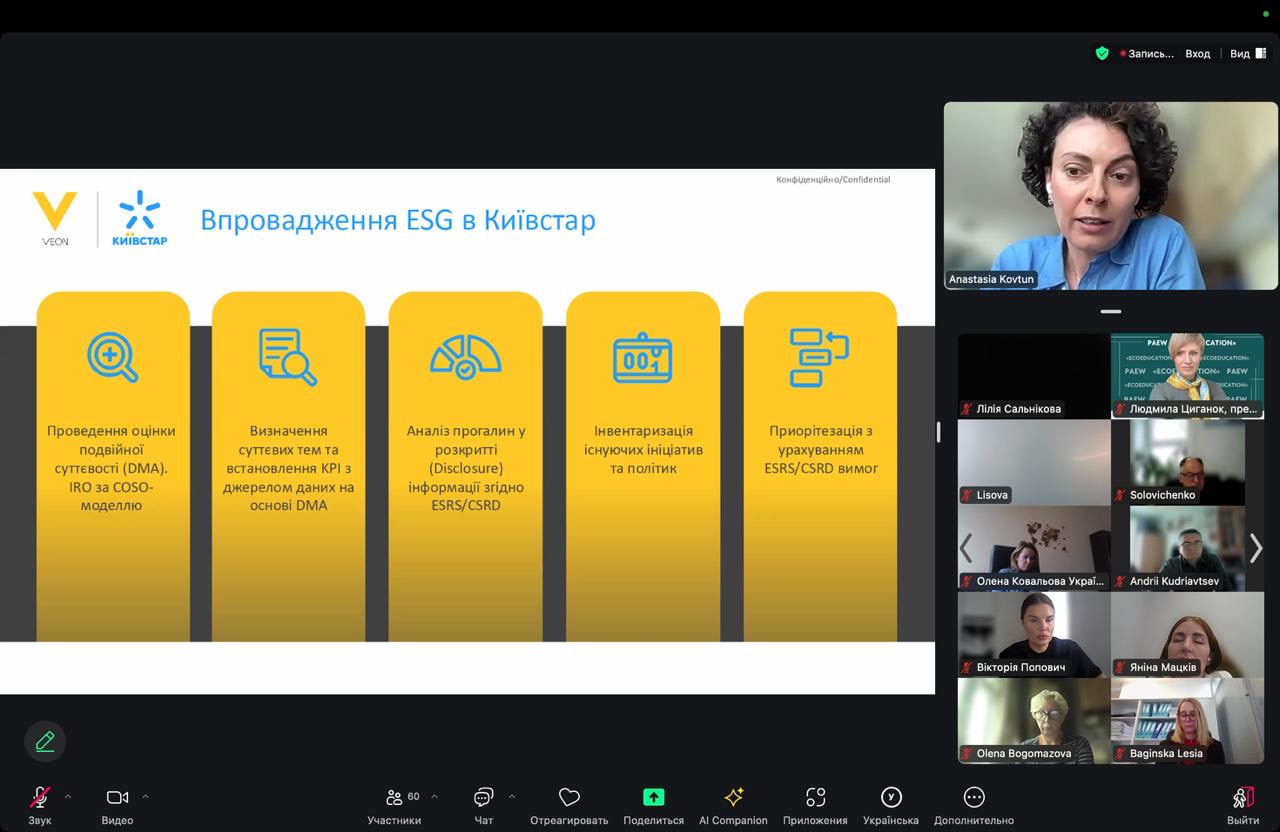1280x832 pixels.
Task: Click green Поделиться share screen icon
Action: click(x=653, y=797)
